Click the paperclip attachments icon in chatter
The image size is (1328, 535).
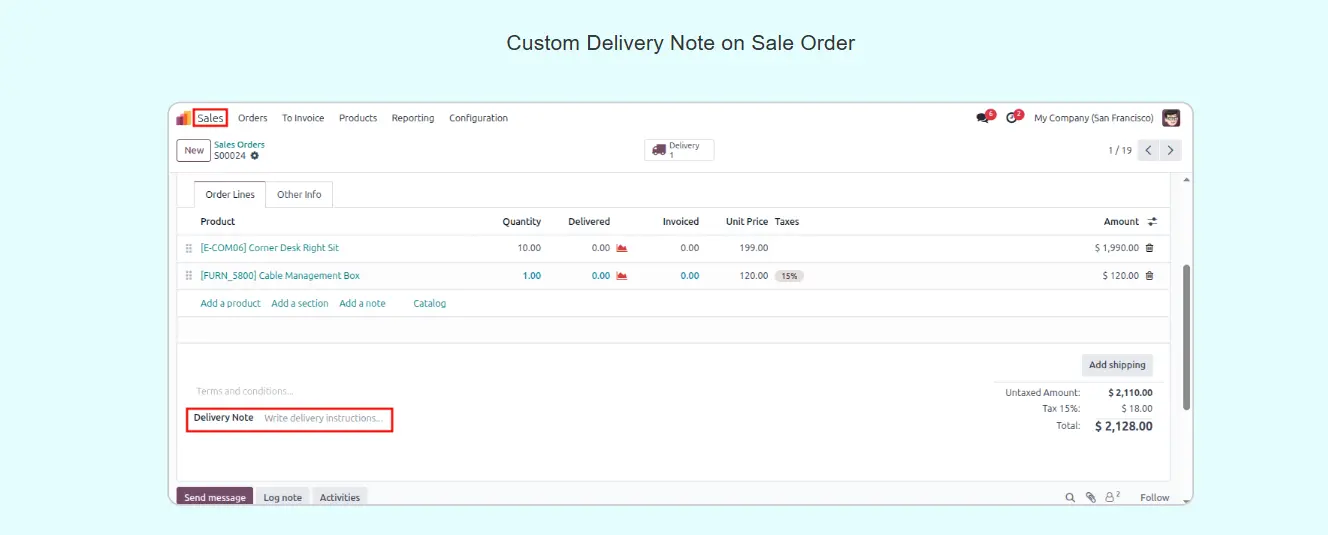pyautogui.click(x=1091, y=497)
